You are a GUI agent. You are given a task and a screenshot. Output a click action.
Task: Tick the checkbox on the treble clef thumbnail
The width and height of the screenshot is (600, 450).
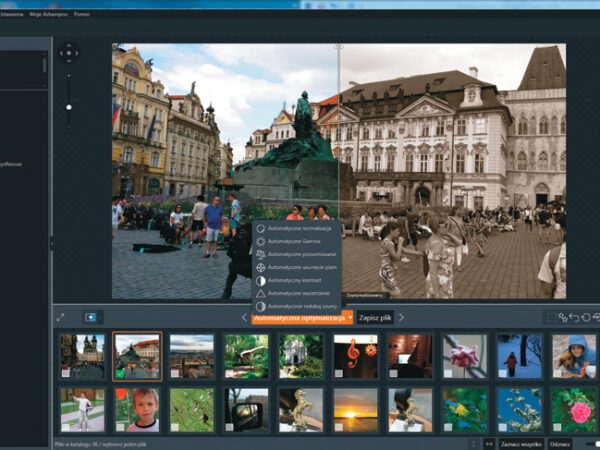point(337,373)
